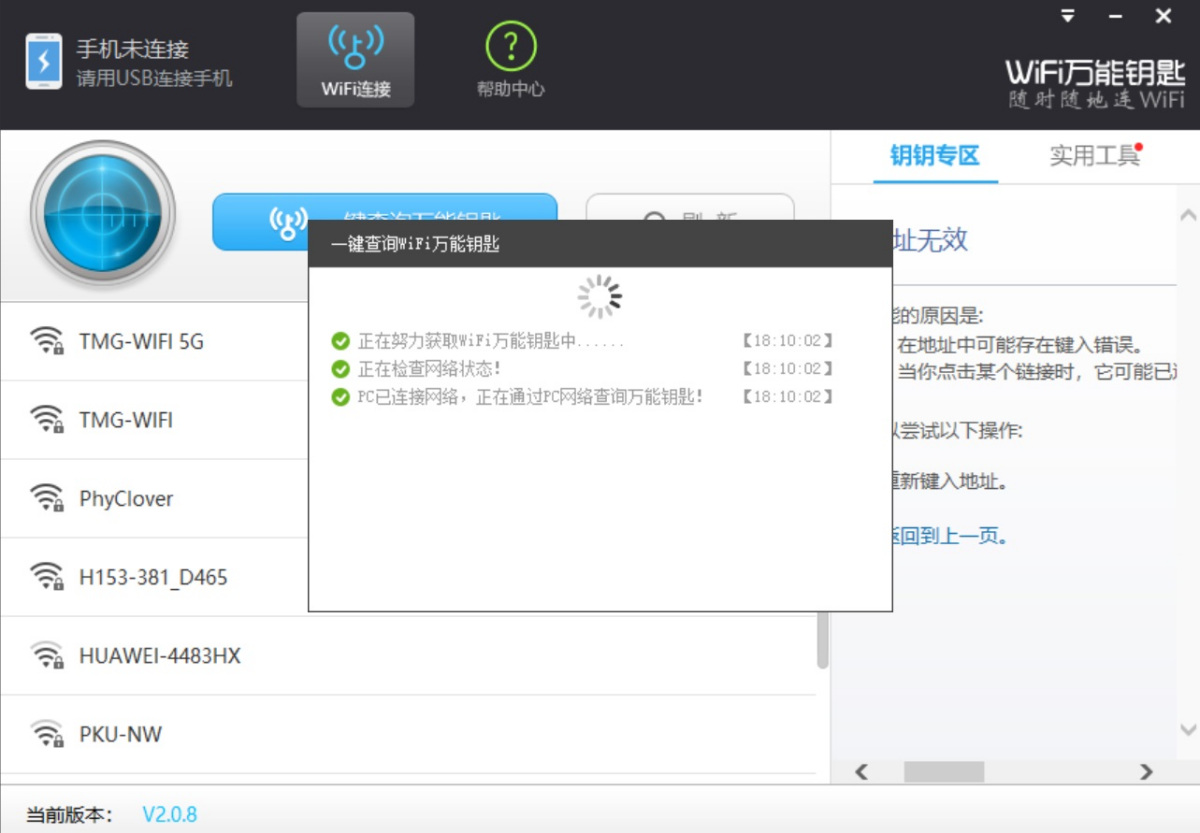Switch to the 钥钥专区 tab
The height and width of the screenshot is (833, 1200).
coord(934,156)
